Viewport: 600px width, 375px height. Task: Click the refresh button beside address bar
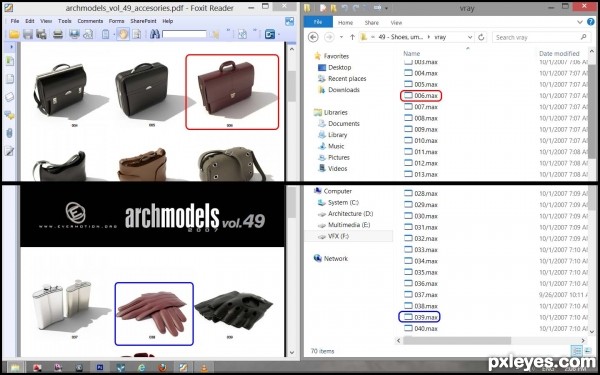pyautogui.click(x=481, y=37)
